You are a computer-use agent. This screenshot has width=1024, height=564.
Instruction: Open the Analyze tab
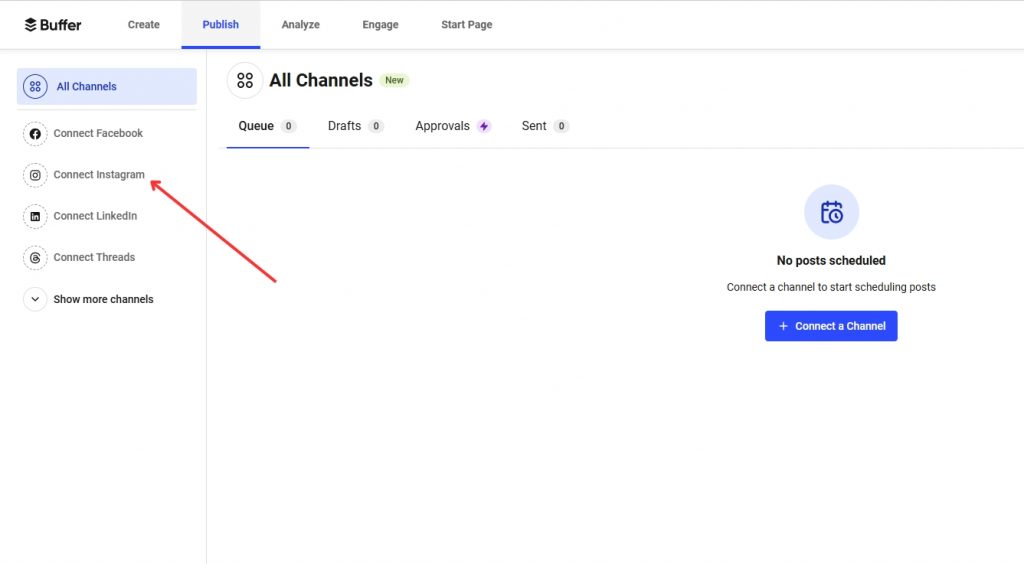(300, 25)
